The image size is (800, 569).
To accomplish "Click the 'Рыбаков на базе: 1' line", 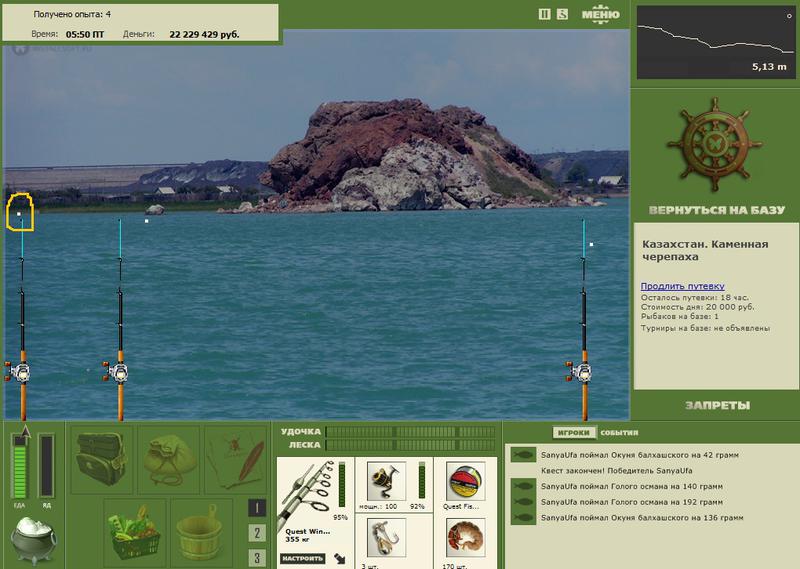I will coord(680,316).
